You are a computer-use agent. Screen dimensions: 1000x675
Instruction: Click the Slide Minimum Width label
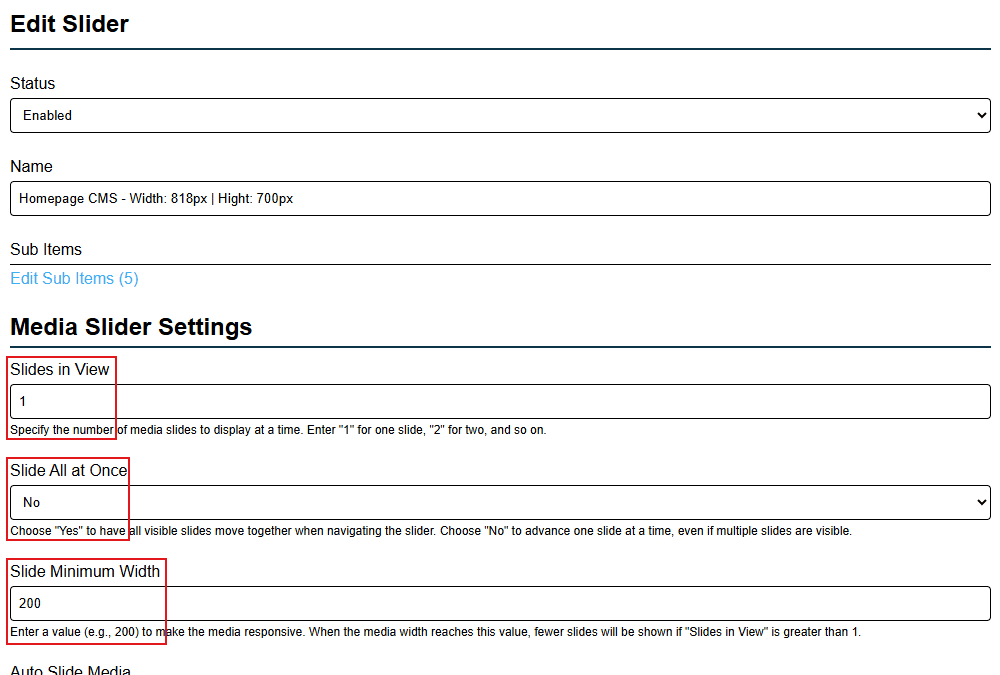[x=85, y=571]
